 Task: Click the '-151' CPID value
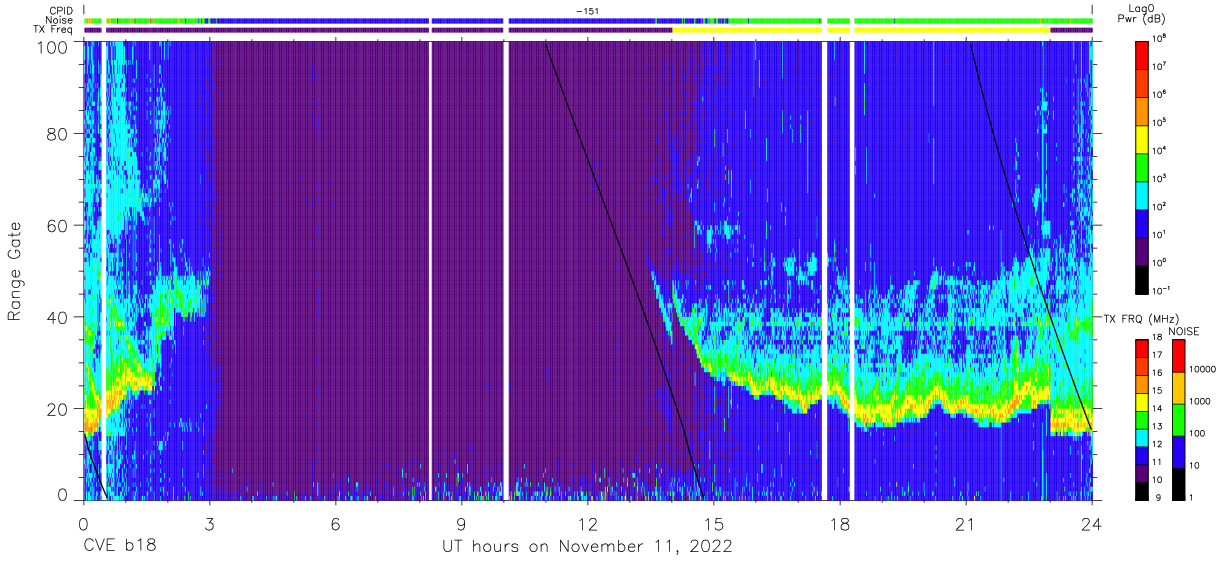pos(589,11)
